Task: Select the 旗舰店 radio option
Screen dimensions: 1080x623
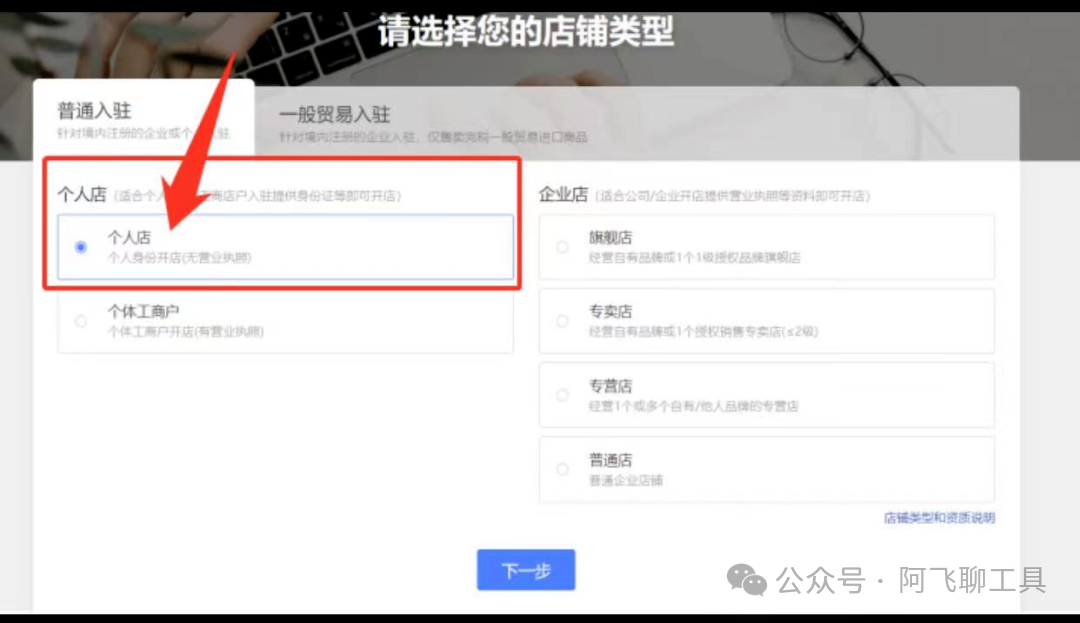Action: (562, 247)
